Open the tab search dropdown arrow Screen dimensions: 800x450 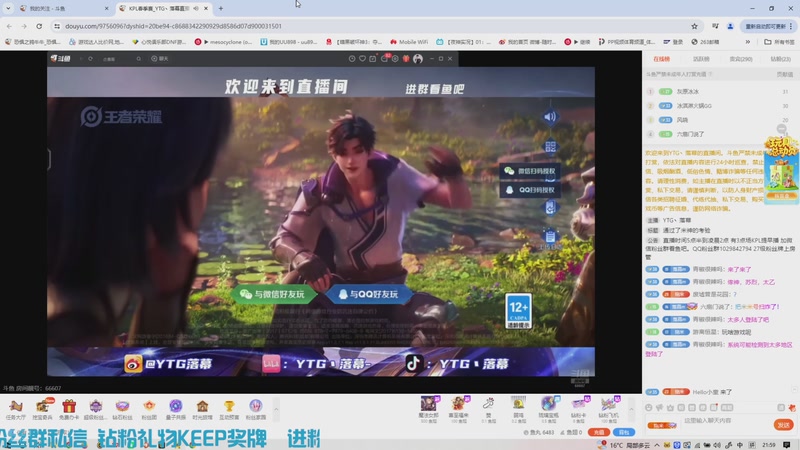(8, 8)
